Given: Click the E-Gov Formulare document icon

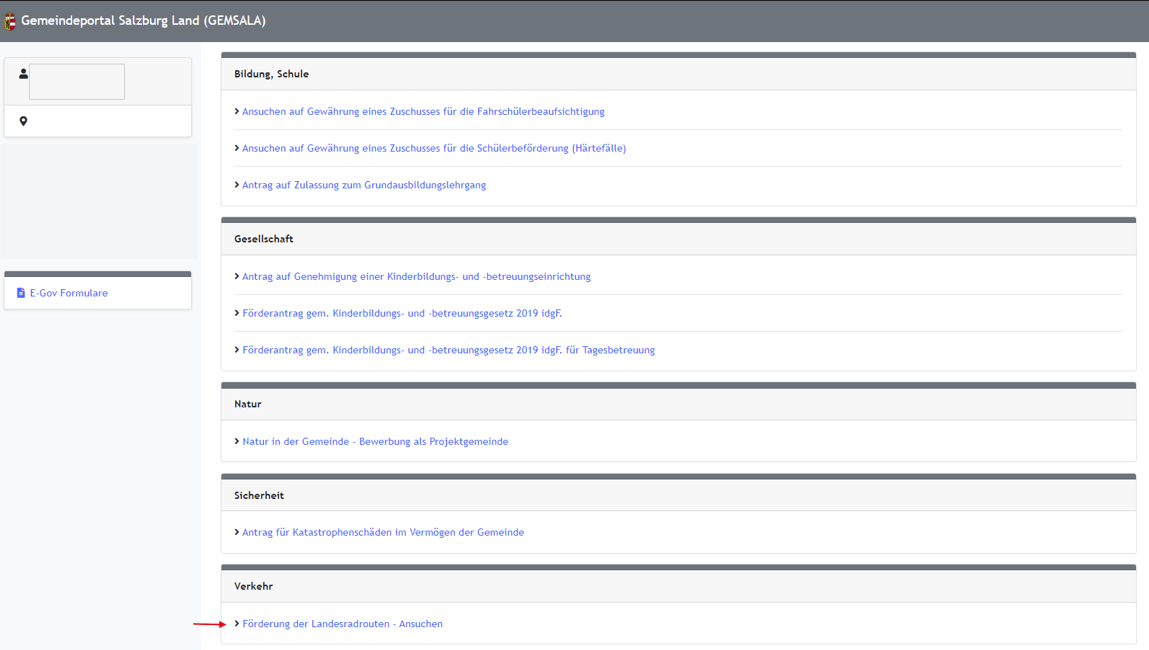Looking at the screenshot, I should point(21,293).
